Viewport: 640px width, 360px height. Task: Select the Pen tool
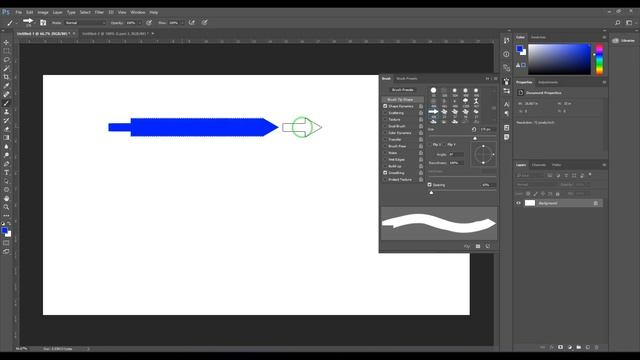[6, 164]
